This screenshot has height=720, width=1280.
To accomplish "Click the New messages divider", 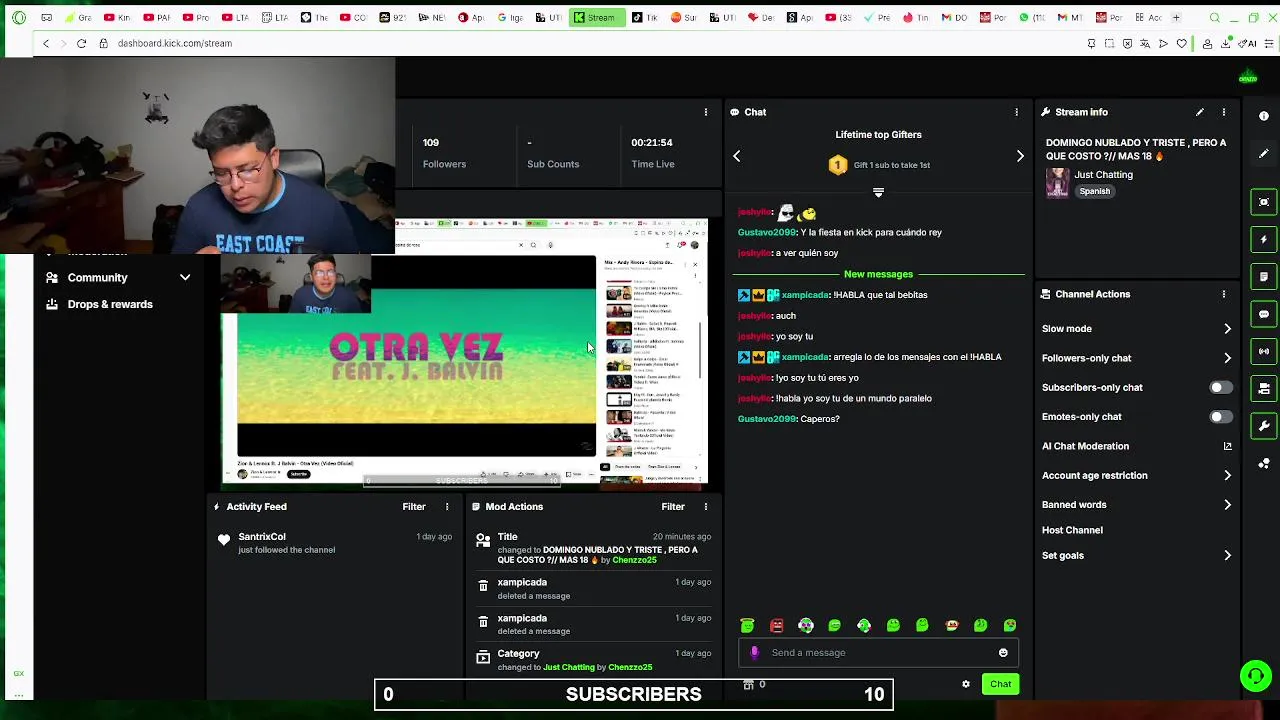I will (878, 274).
